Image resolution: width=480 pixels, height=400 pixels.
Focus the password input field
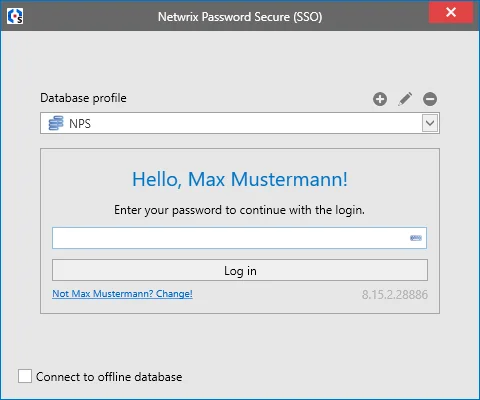tap(239, 238)
